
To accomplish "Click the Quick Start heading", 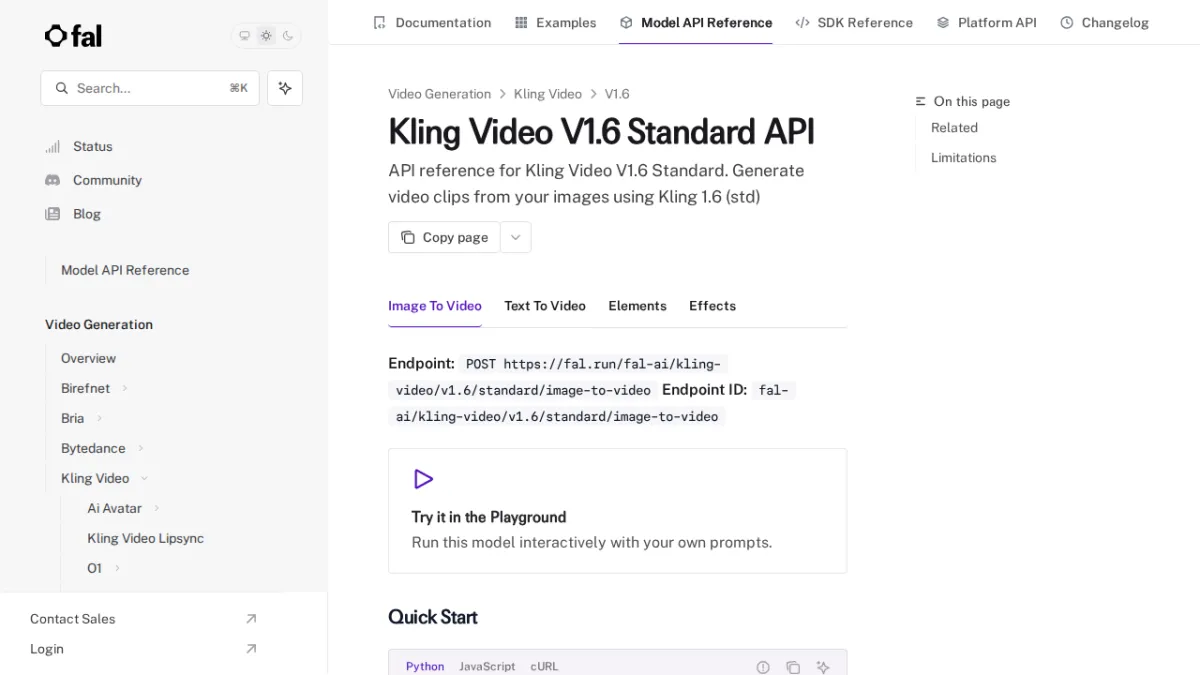I will pos(433,617).
